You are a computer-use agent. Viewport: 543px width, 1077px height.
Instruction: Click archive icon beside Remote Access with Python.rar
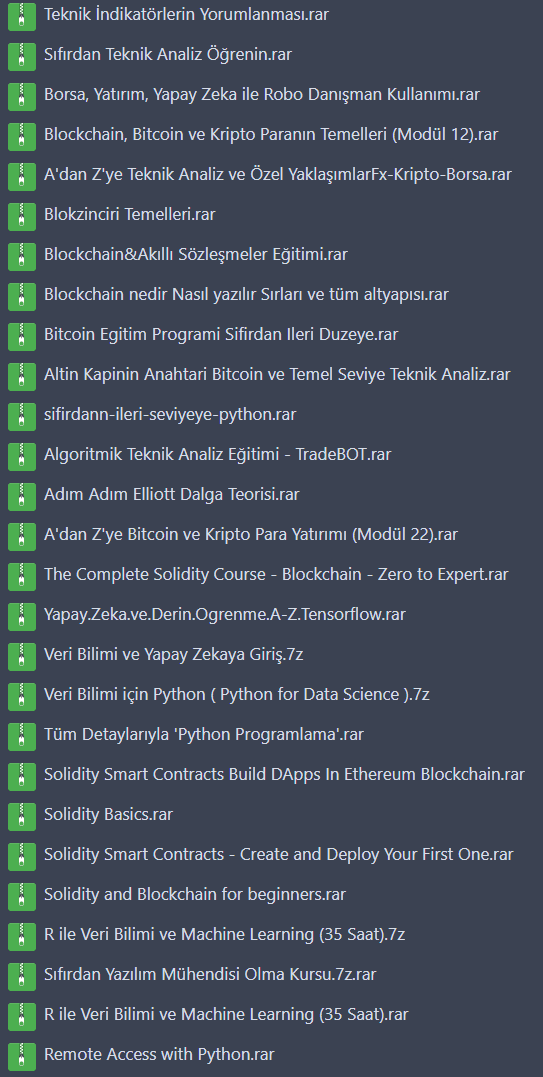pos(22,1055)
